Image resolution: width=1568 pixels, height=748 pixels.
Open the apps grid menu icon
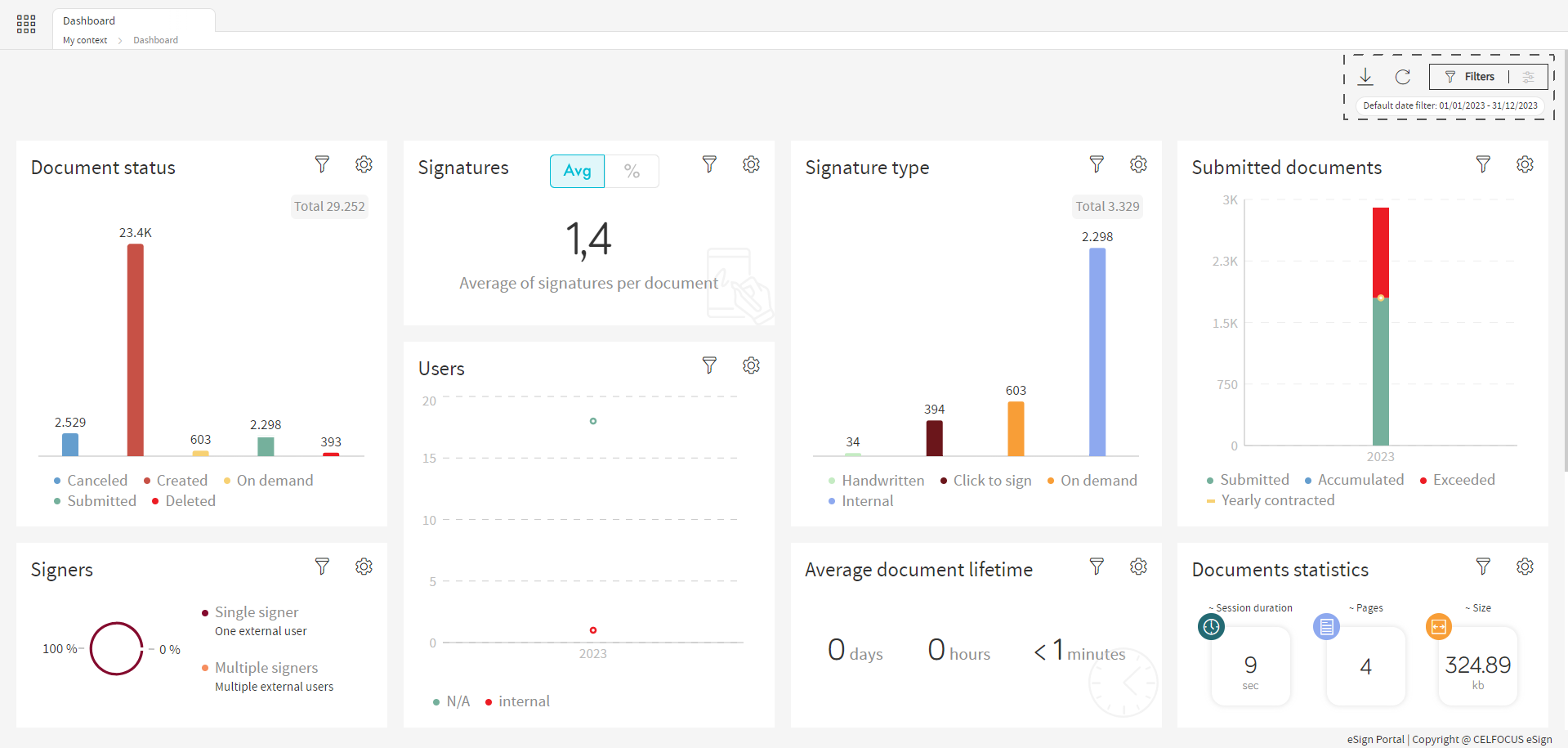(x=26, y=24)
